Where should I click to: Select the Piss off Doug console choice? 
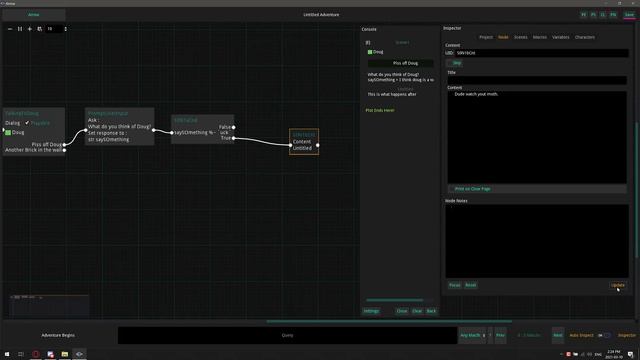400,63
